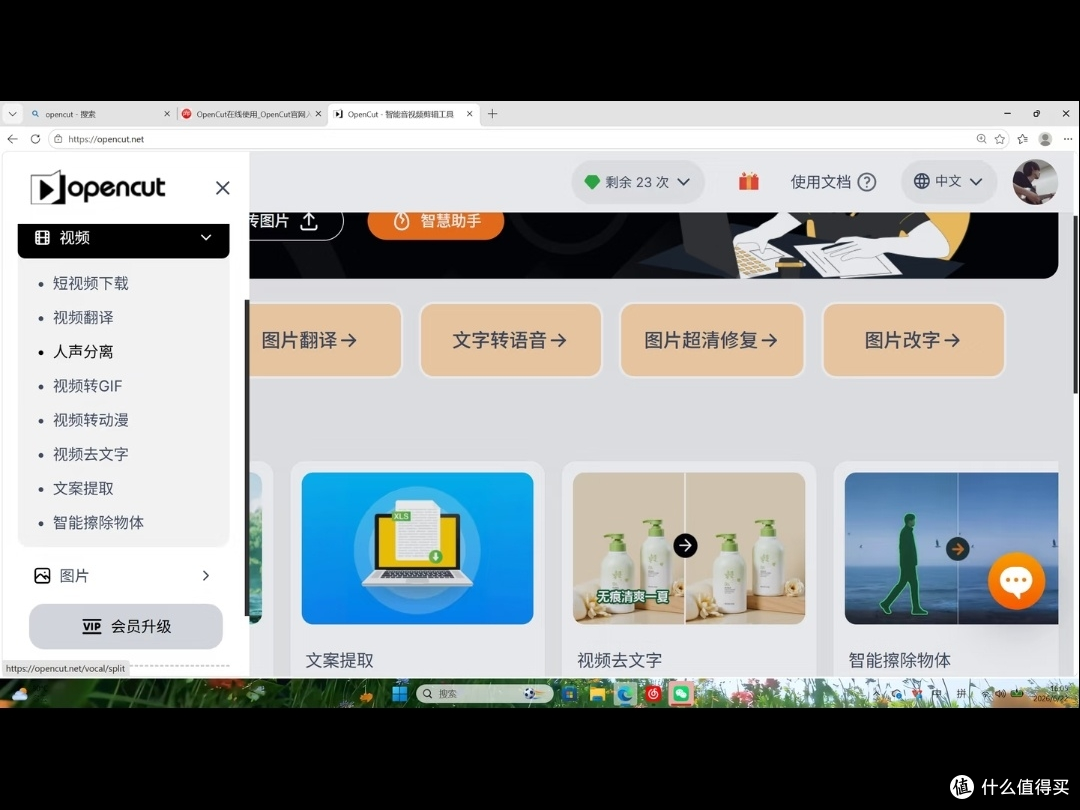The image size is (1080, 810).
Task: Click the opencut logo
Action: click(98, 187)
